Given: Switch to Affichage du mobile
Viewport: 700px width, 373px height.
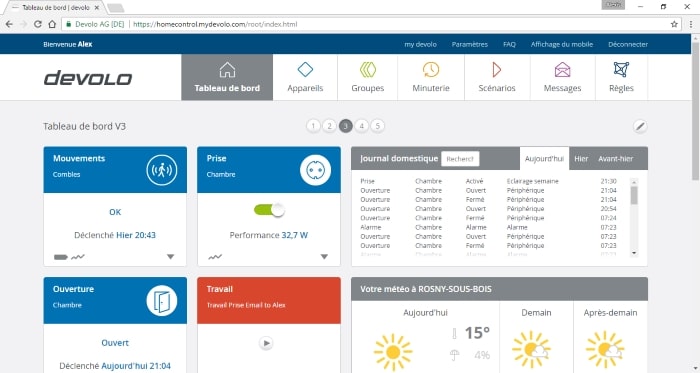Looking at the screenshot, I should 562,44.
